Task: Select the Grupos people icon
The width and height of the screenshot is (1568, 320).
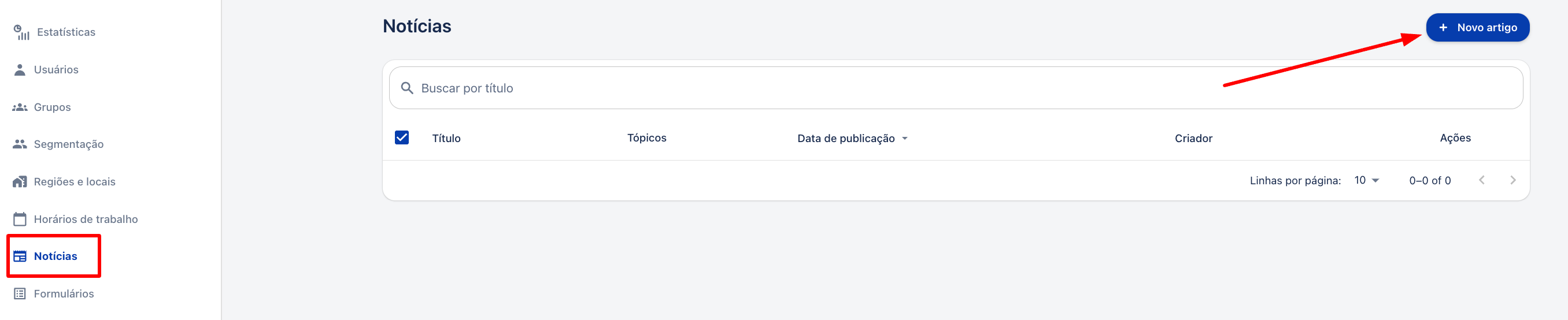Action: 20,107
